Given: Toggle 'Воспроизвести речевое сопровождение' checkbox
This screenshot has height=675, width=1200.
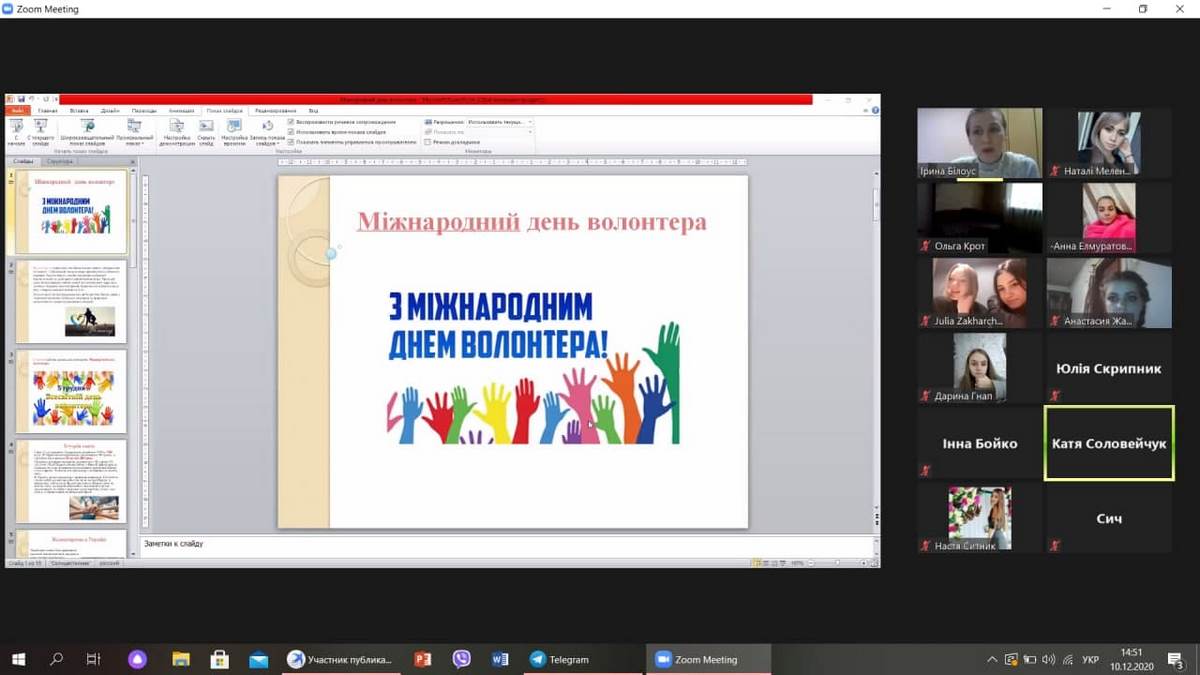Looking at the screenshot, I should pos(291,122).
